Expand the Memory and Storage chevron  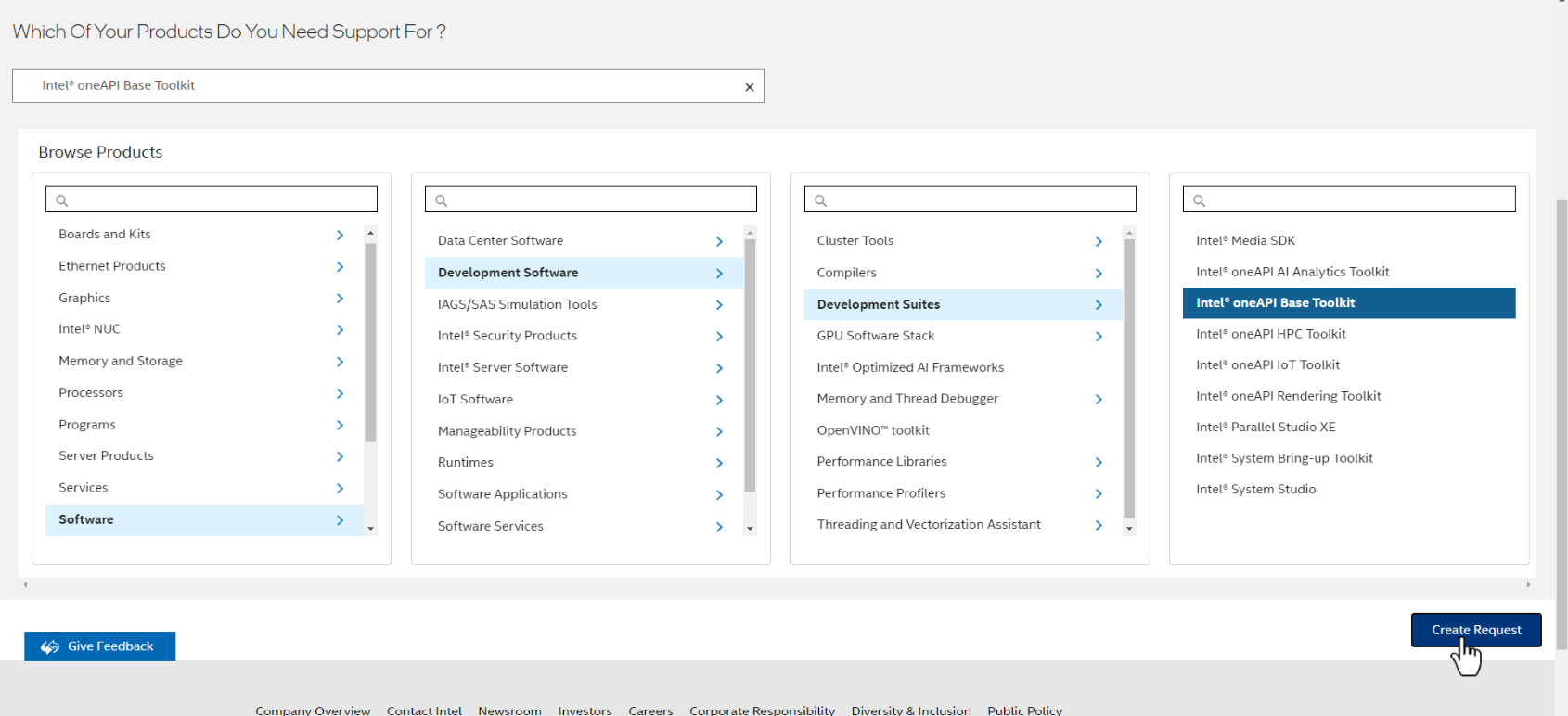click(340, 362)
